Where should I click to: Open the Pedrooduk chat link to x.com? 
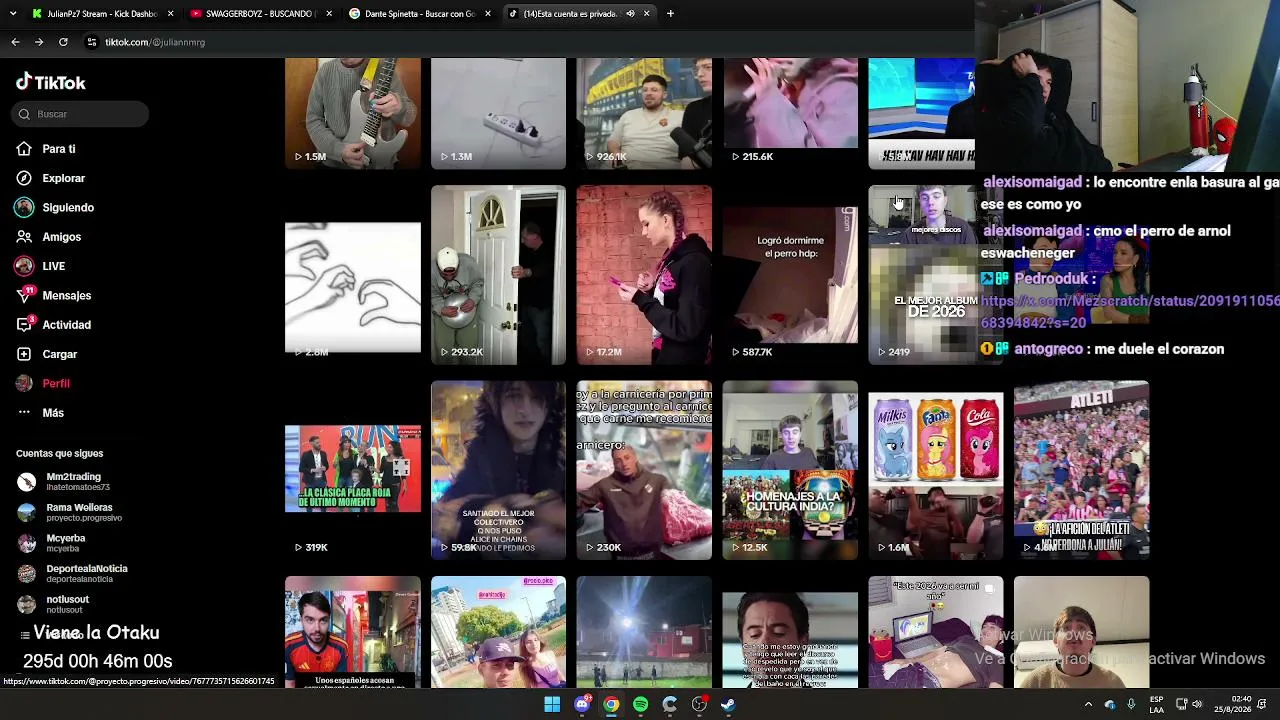[x=1130, y=311]
